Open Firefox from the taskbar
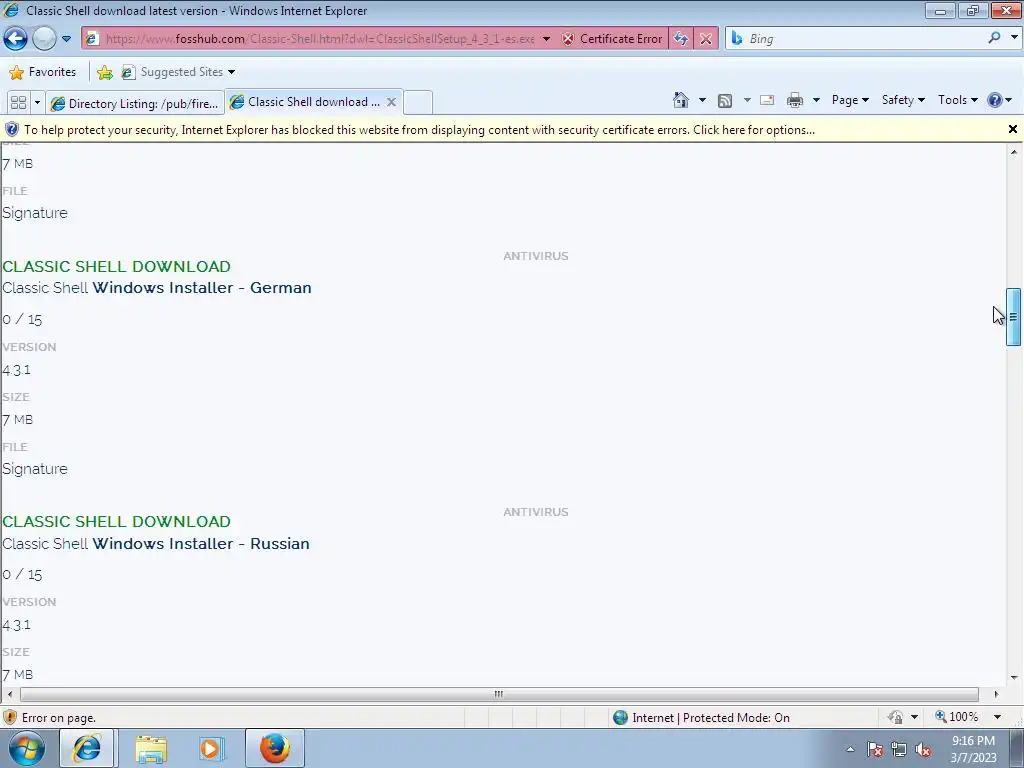 [274, 748]
